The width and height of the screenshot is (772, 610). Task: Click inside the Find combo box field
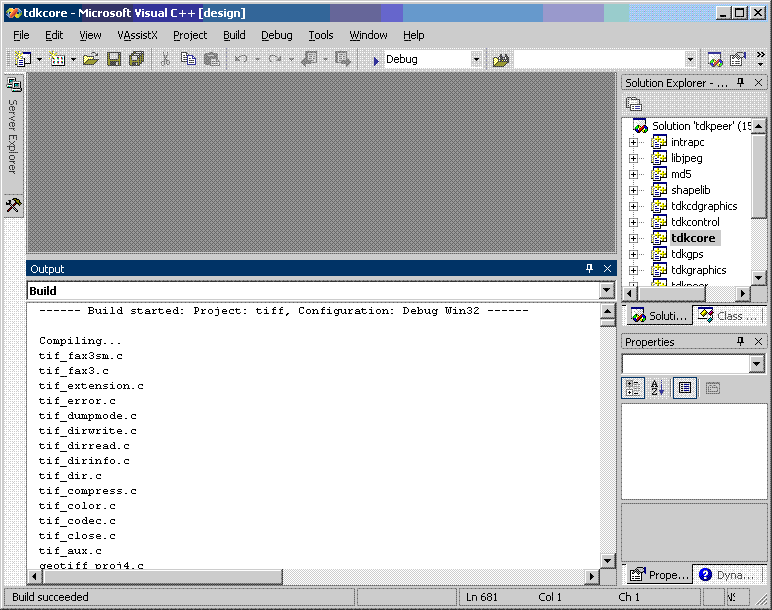point(599,60)
